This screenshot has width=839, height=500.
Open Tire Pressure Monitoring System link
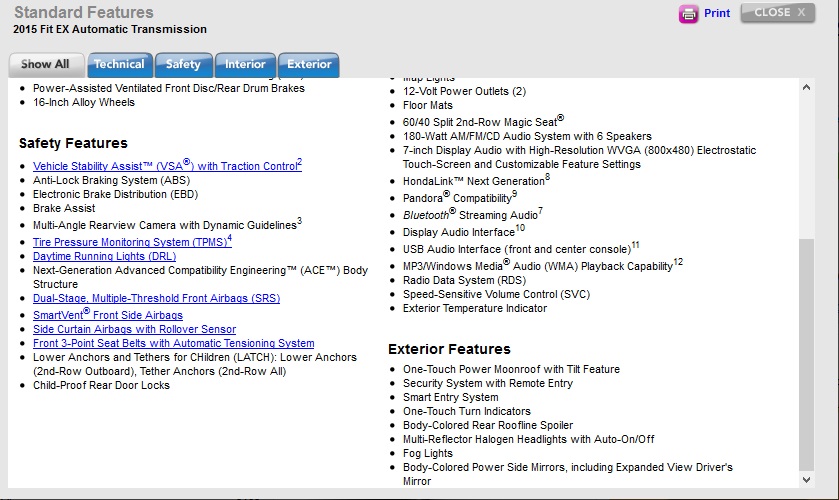132,241
